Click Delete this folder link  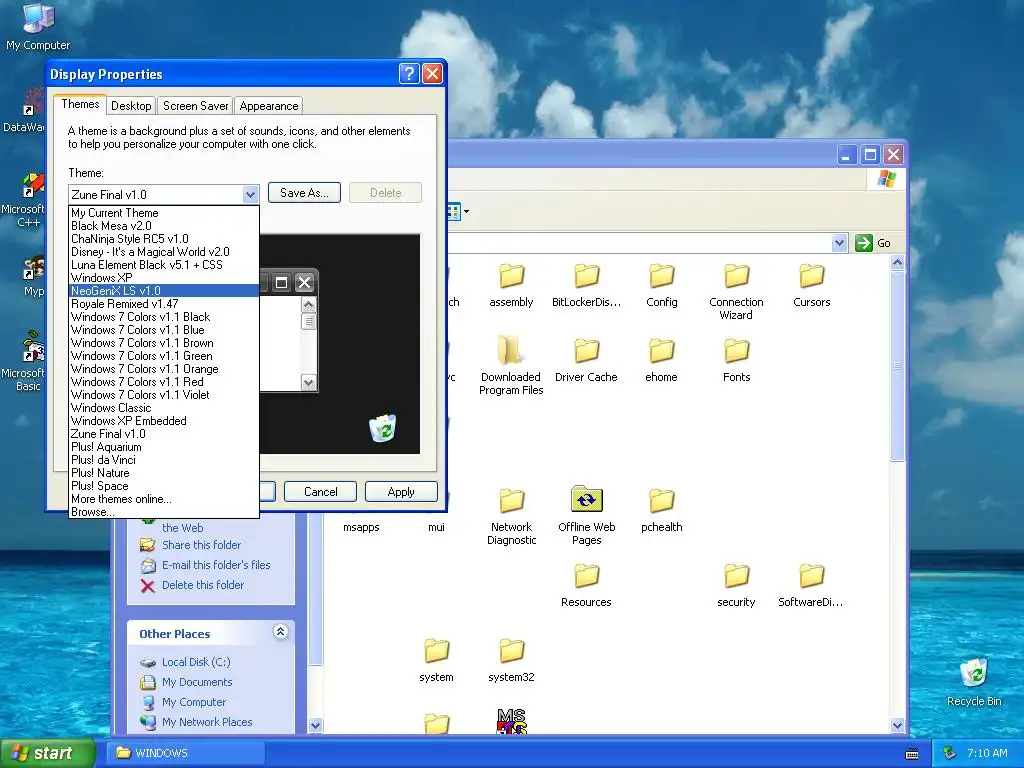[203, 585]
